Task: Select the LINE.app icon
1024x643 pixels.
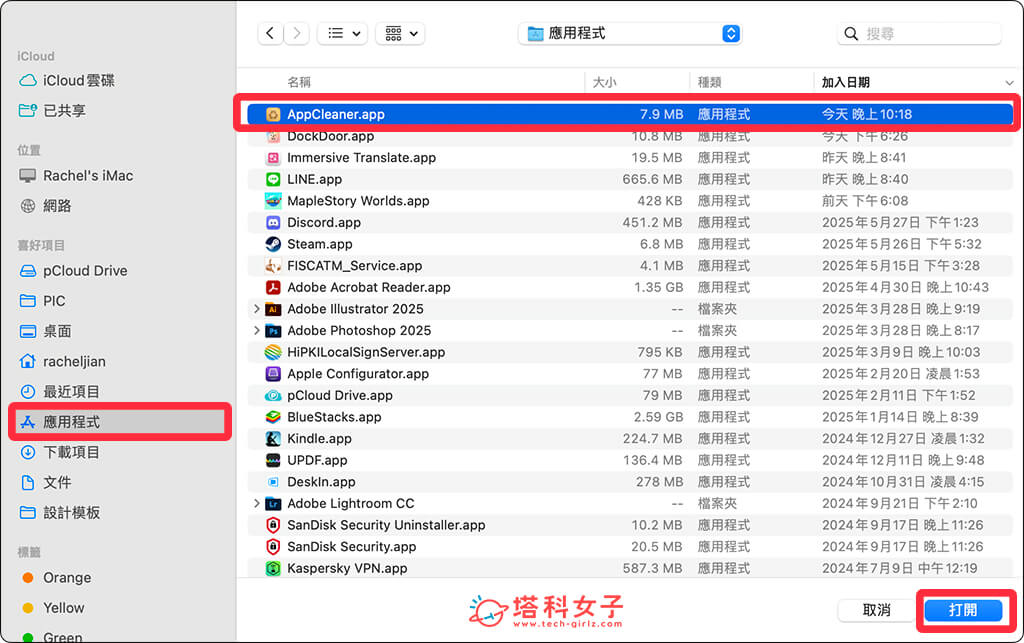Action: pyautogui.click(x=273, y=179)
